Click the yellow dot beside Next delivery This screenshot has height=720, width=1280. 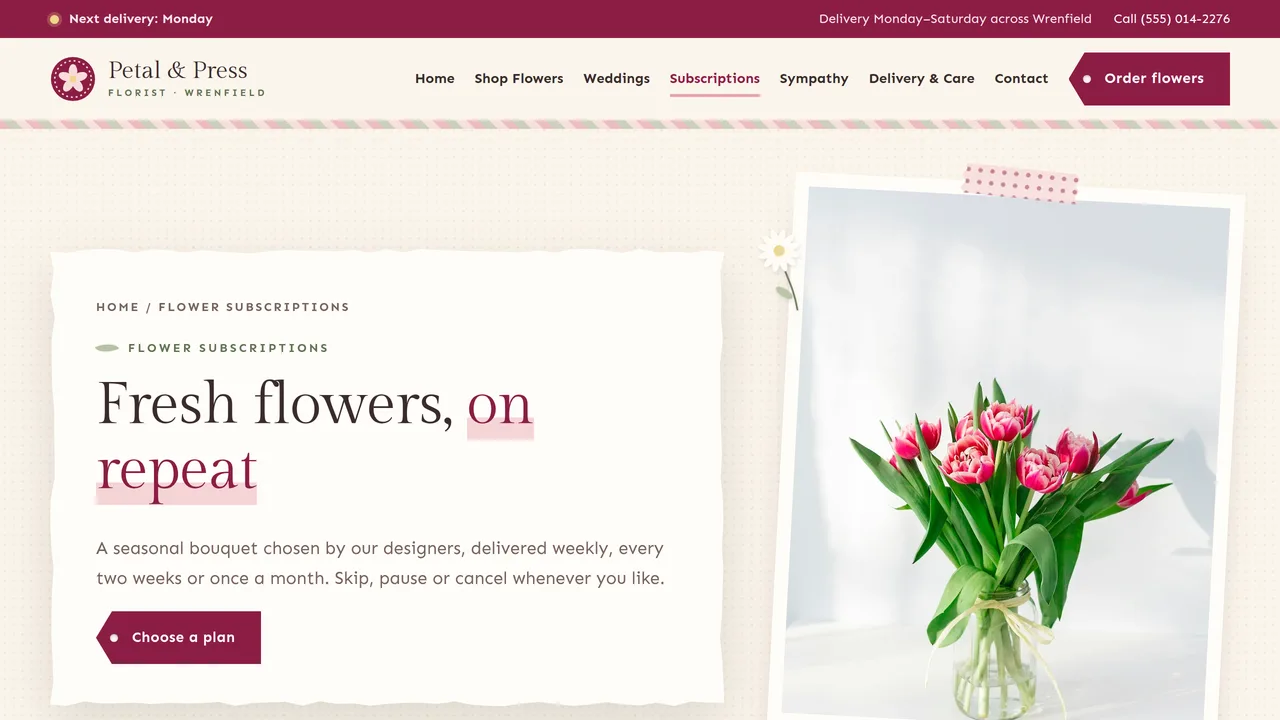click(54, 19)
